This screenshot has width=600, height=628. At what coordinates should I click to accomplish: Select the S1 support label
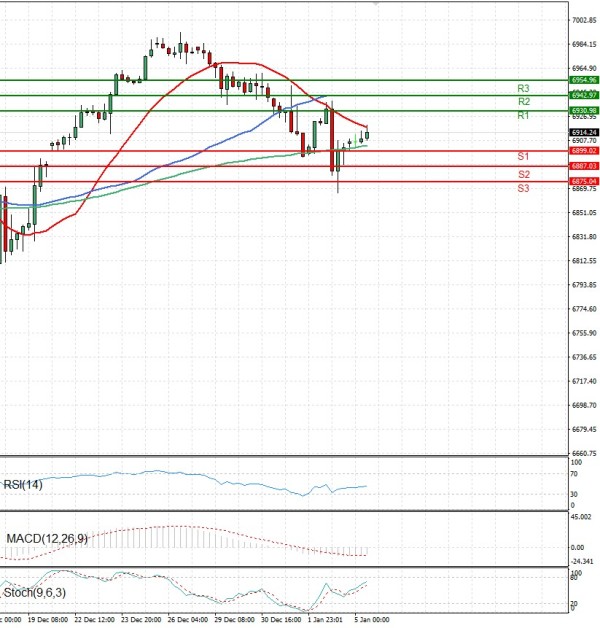(523, 157)
